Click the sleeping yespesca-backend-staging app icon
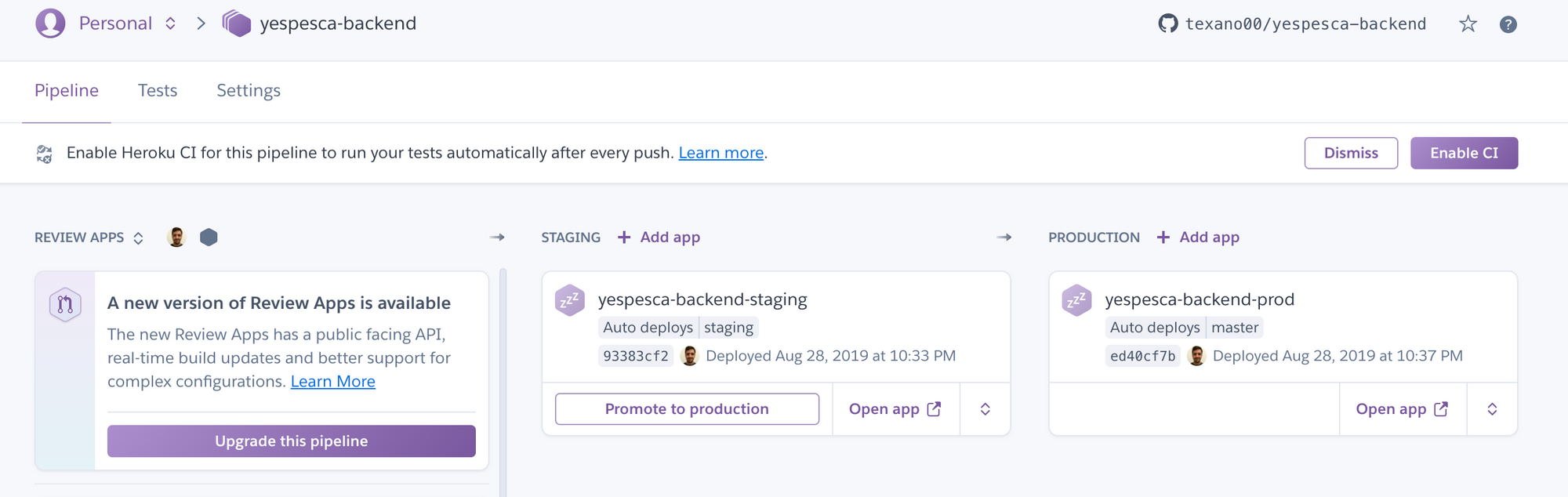This screenshot has width=1568, height=497. coord(570,300)
